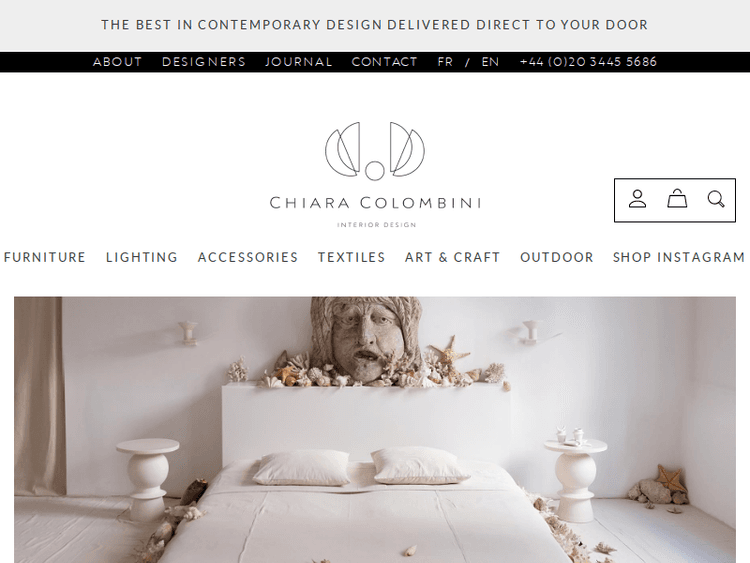Open the Designers menu item
Image resolution: width=750 pixels, height=563 pixels.
tap(204, 62)
